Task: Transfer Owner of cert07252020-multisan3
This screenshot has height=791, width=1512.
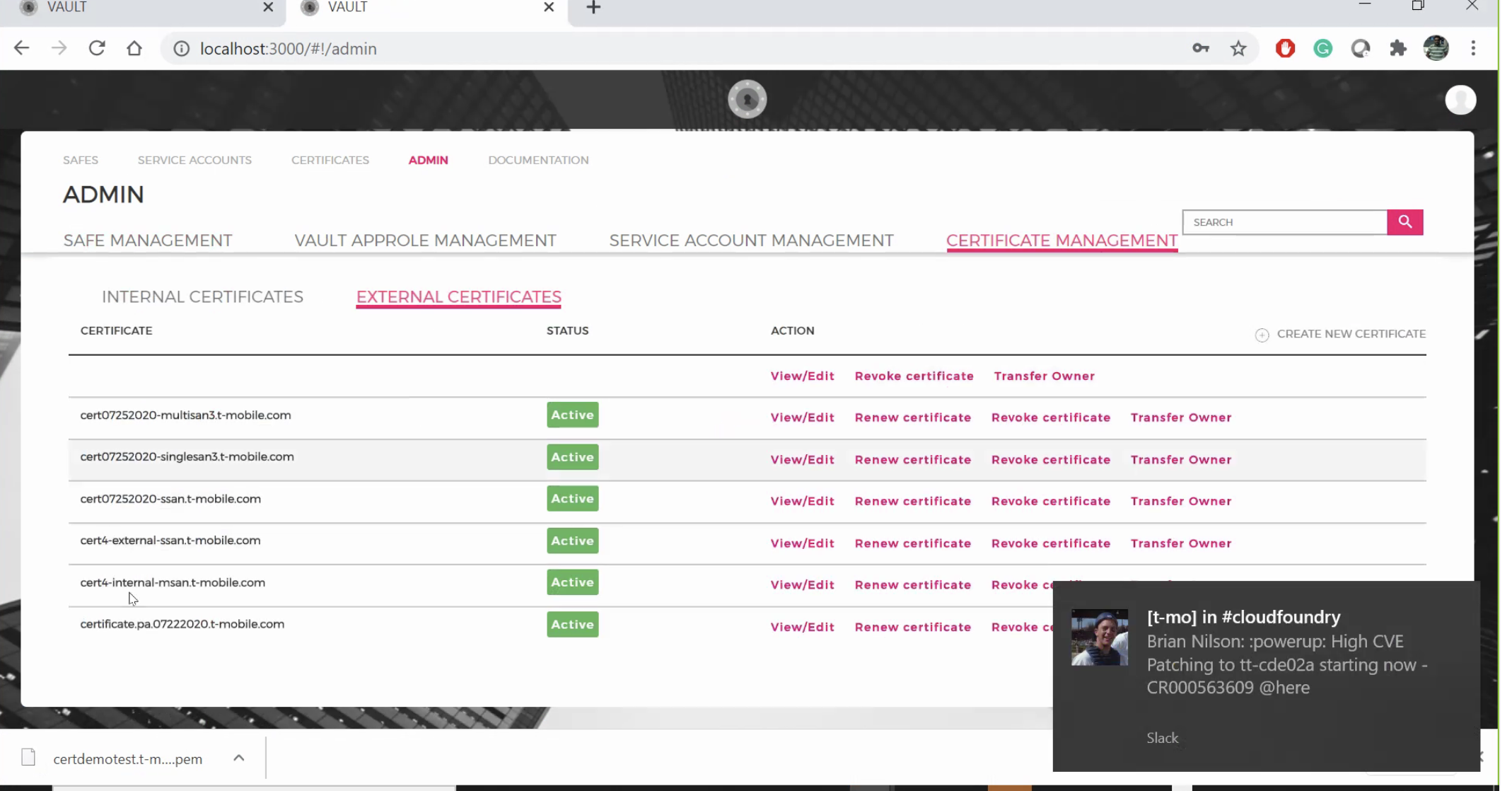Action: tap(1180, 417)
